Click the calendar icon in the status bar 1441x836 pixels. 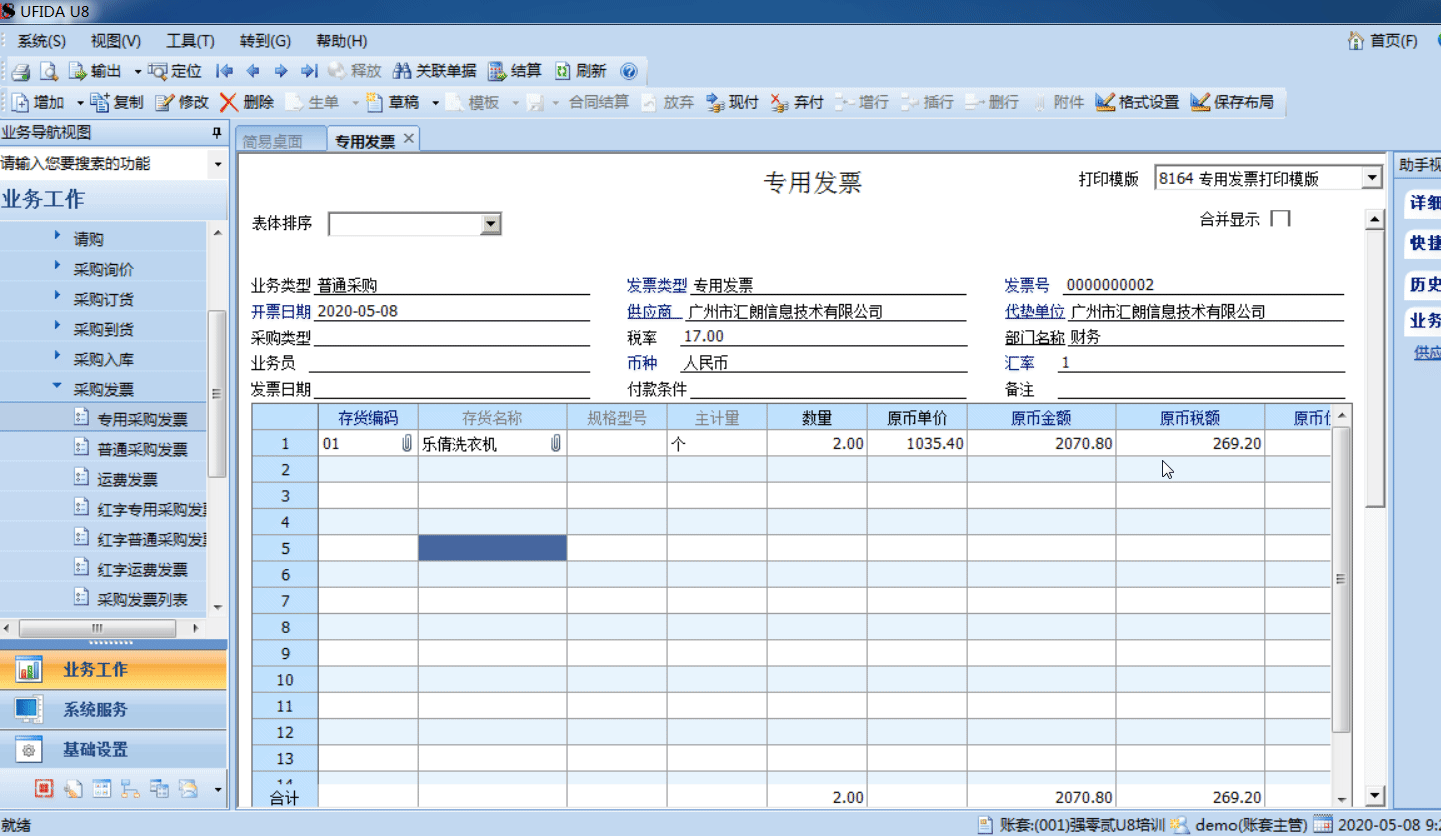(x=1322, y=825)
